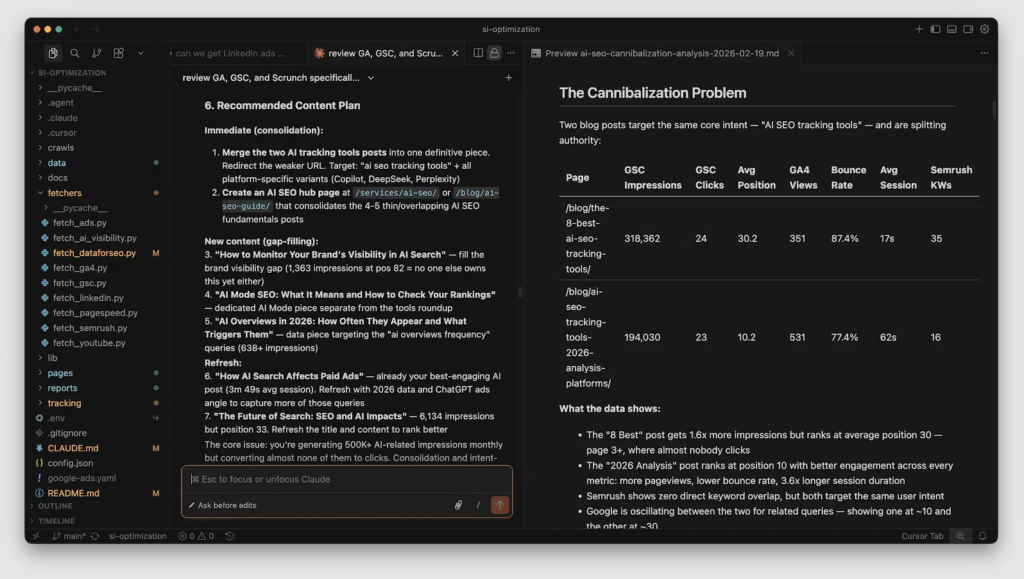The width and height of the screenshot is (1024, 579).
Task: Click the Explorer files icon
Action: tap(52, 53)
